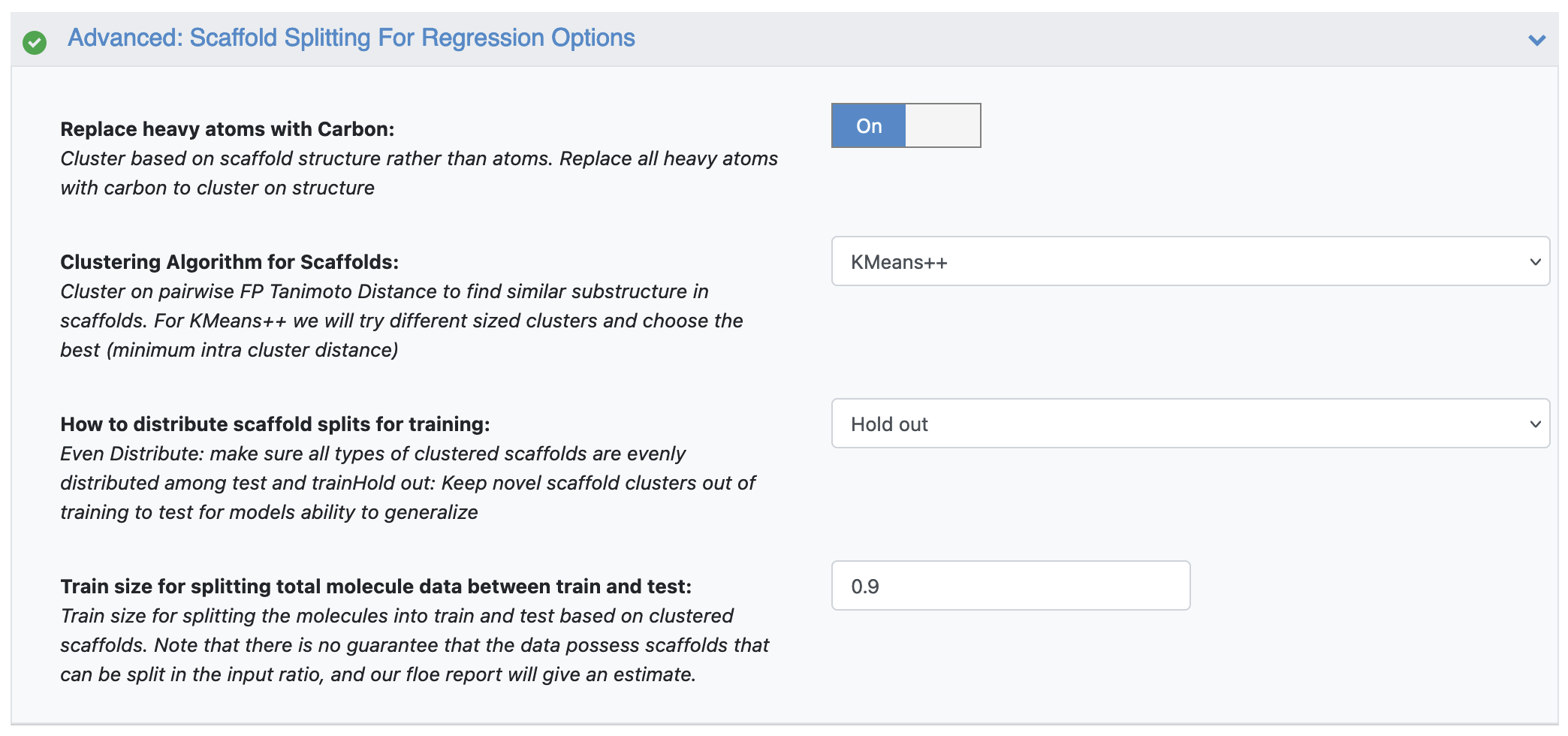This screenshot has height=736, width=1568.
Task: Click description 'Cluster based on scaffold structure rather than atoms'
Action: pos(419,173)
